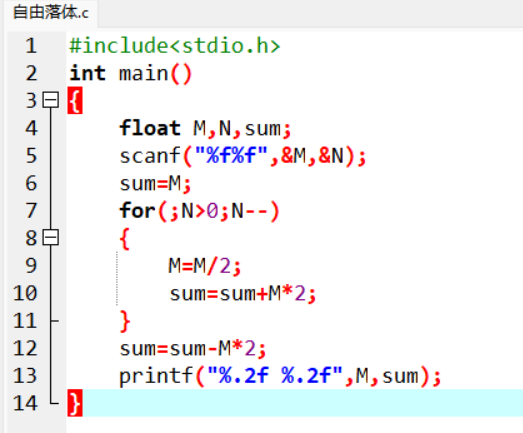Click line number 10 in the gutter

[x=25, y=293]
